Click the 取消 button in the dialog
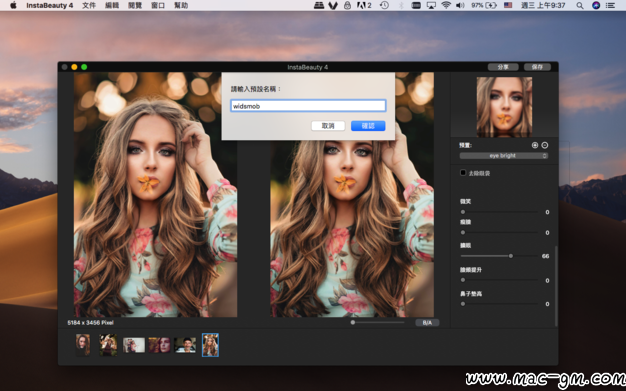This screenshot has height=391, width=626. [x=328, y=126]
